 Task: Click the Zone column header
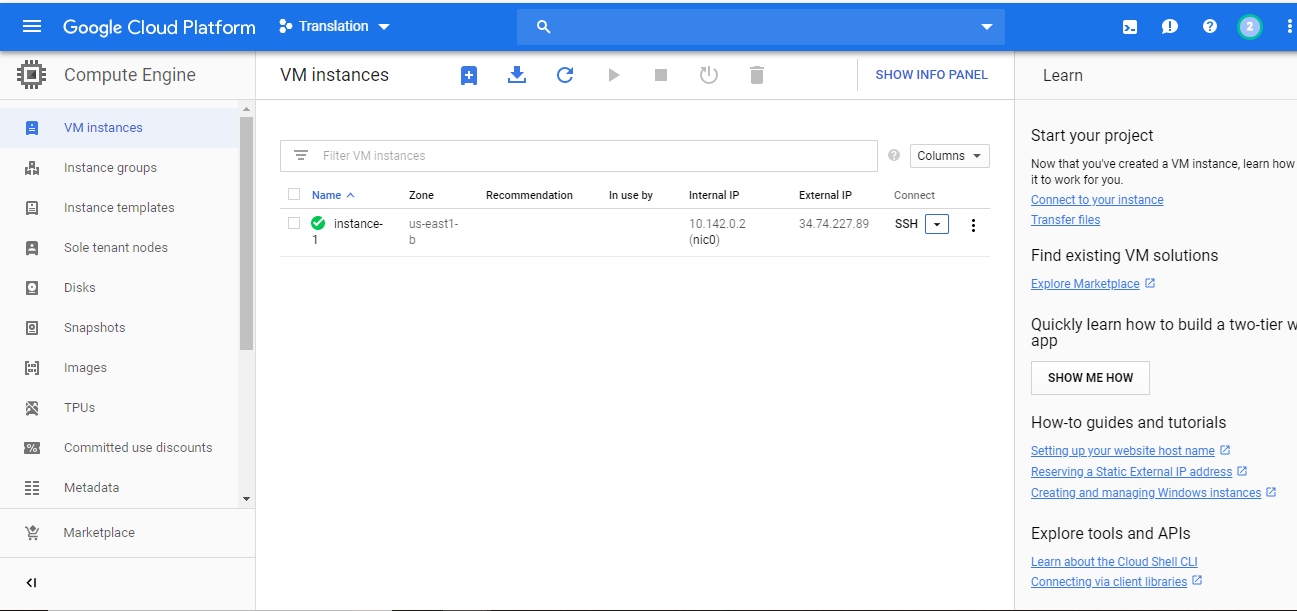(421, 195)
